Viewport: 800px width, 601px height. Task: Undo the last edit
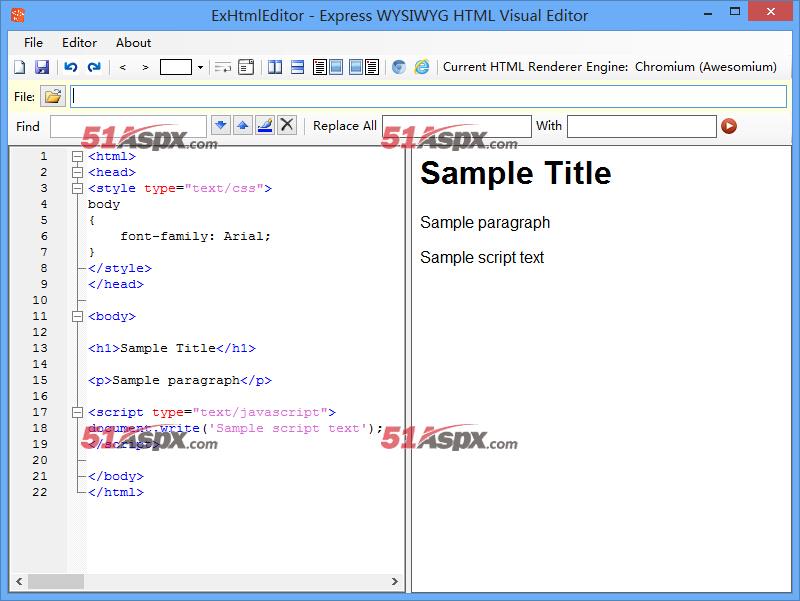[x=71, y=67]
